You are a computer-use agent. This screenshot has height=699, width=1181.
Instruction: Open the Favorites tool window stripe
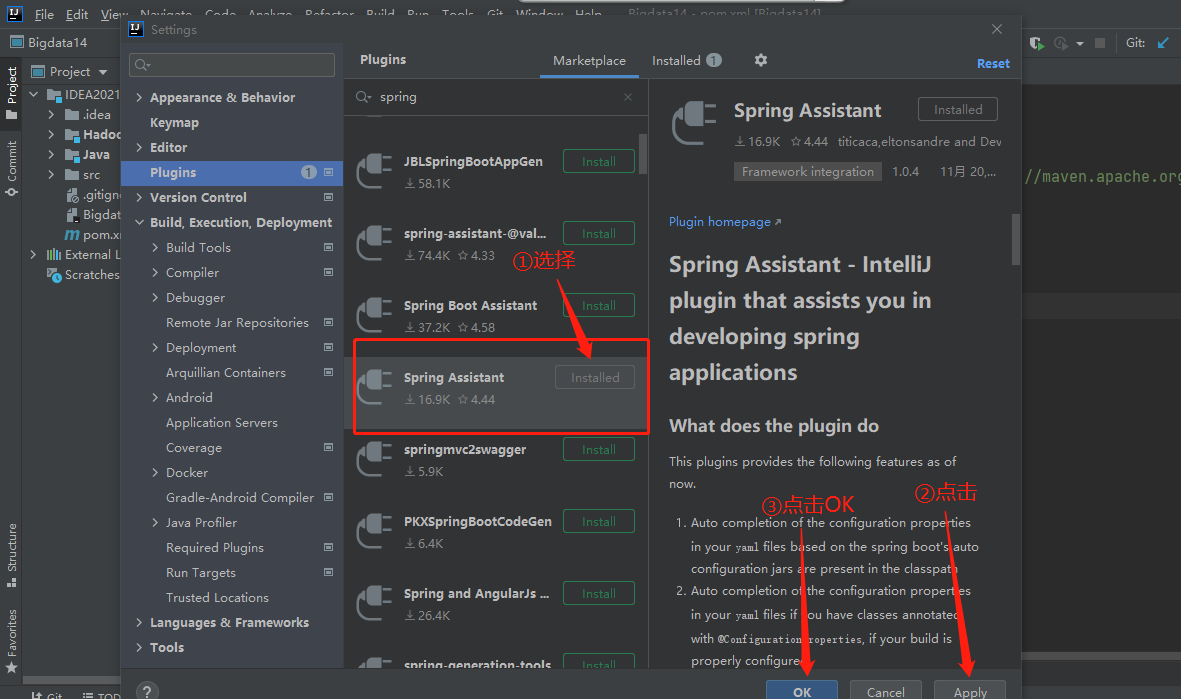(11, 641)
